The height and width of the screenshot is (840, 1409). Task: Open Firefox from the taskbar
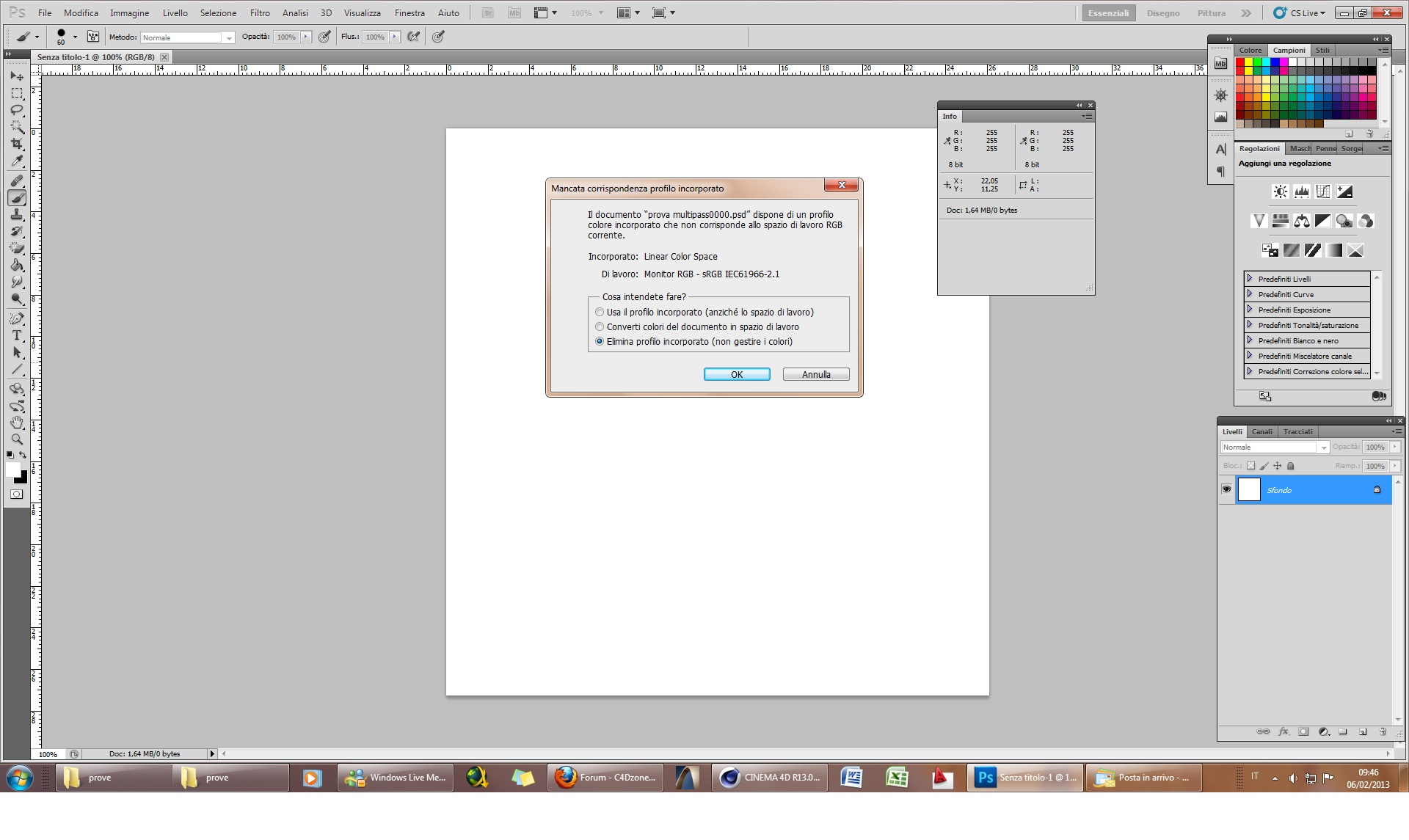[x=605, y=778]
